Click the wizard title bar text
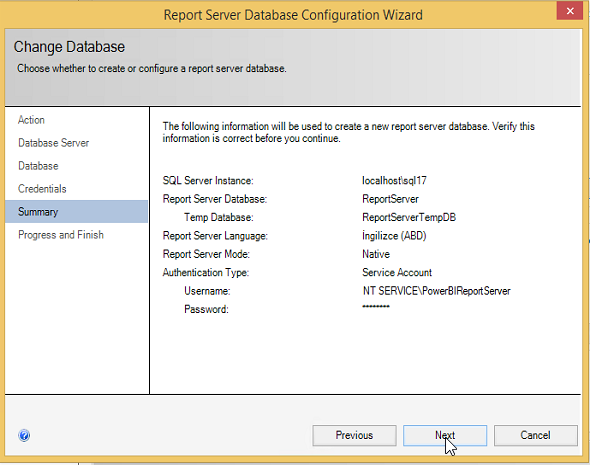Screen dimensions: 590x465 [293, 15]
